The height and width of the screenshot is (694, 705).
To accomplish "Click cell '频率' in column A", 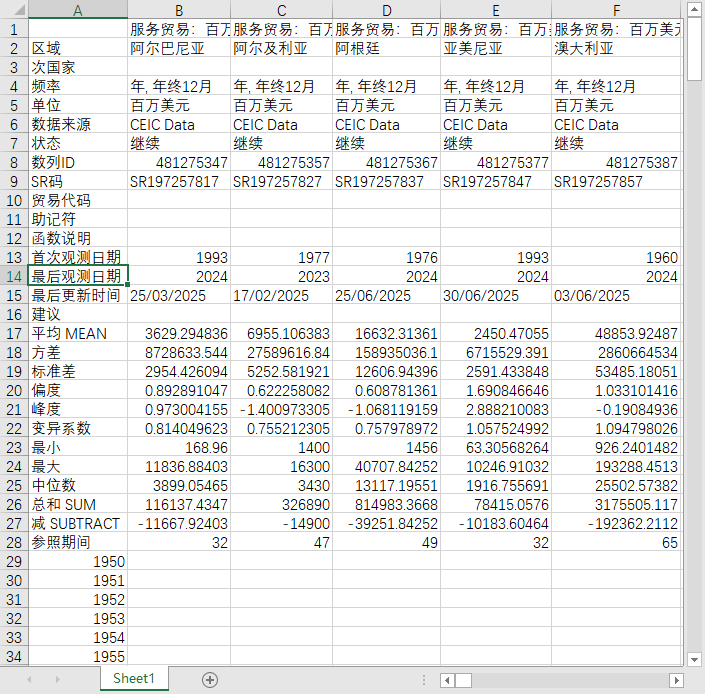I will [78, 85].
